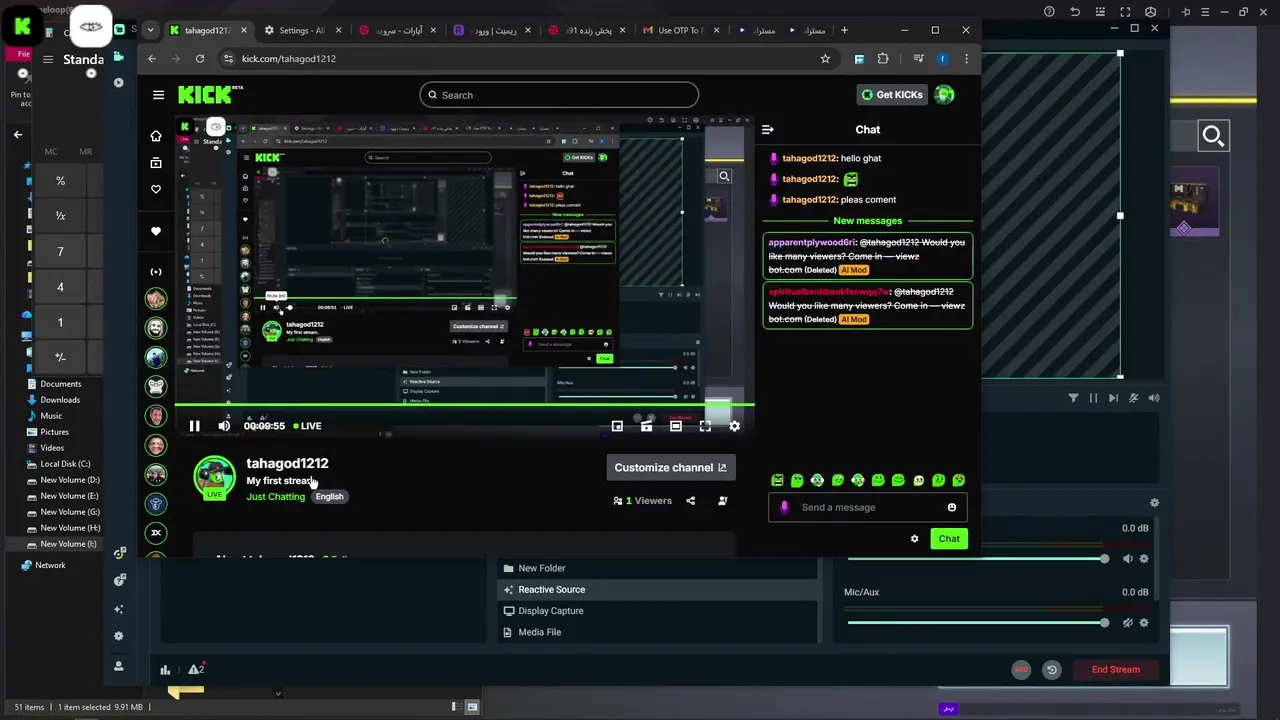Select Network in the Explorer sidebar
This screenshot has width=1280, height=720.
click(43, 565)
